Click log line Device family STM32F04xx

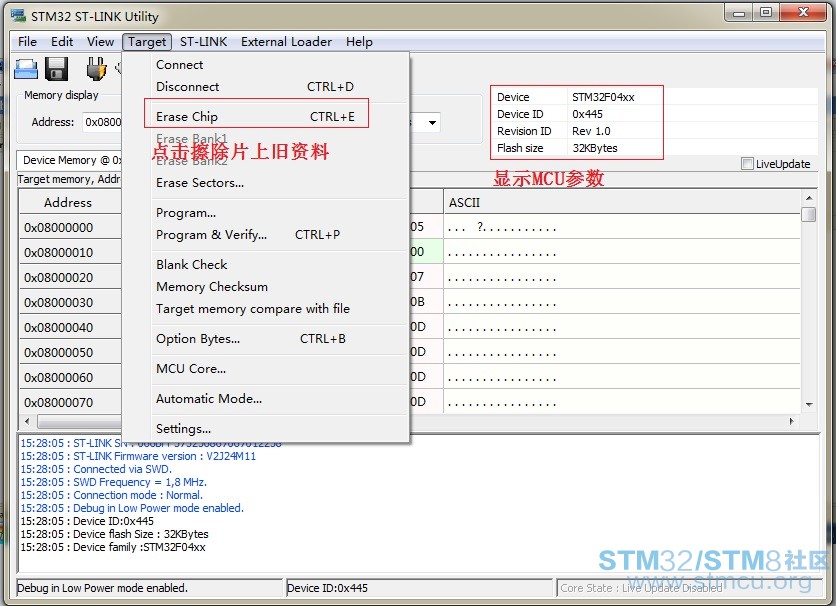click(x=112, y=547)
